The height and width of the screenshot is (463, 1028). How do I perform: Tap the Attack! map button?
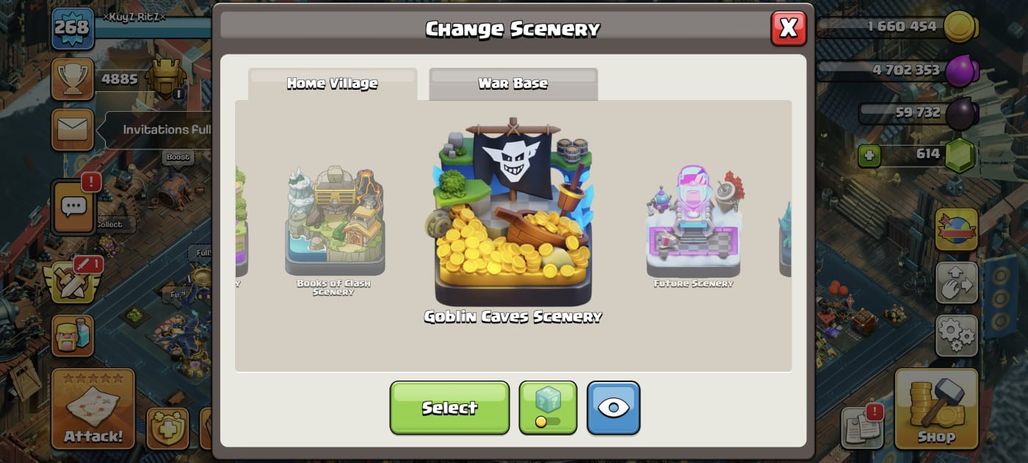93,409
